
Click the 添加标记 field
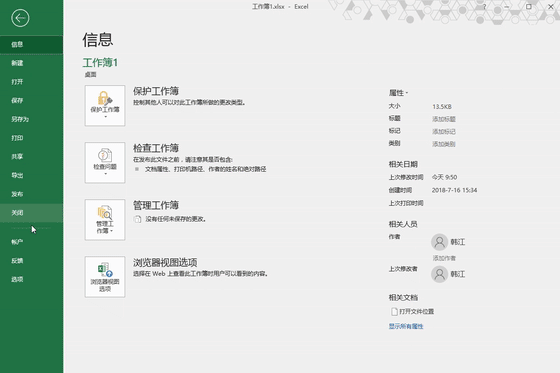point(444,131)
